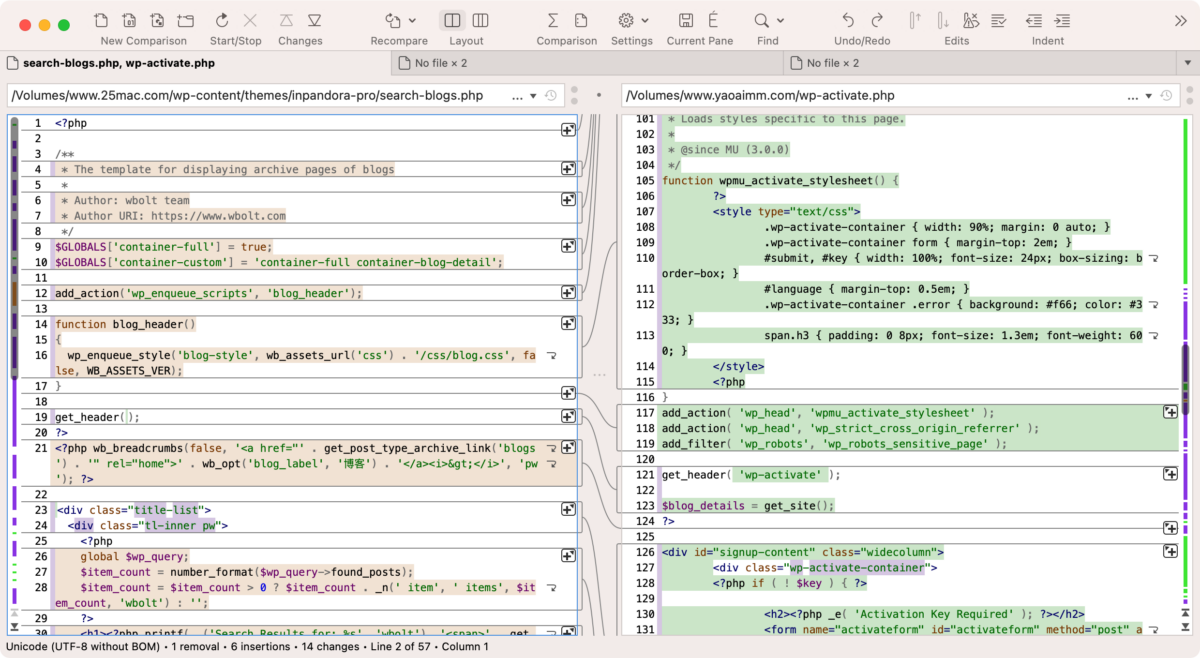Jump to the previous change
The height and width of the screenshot is (658, 1200).
(286, 20)
